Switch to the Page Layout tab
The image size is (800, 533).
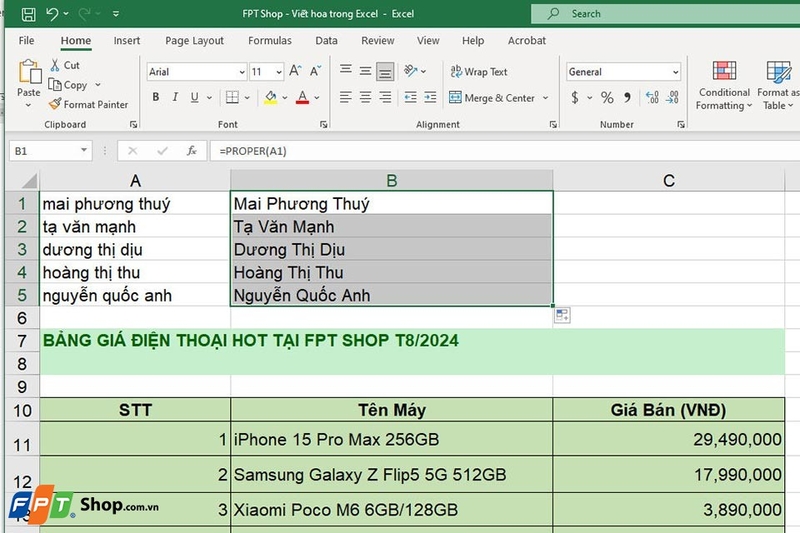click(194, 40)
